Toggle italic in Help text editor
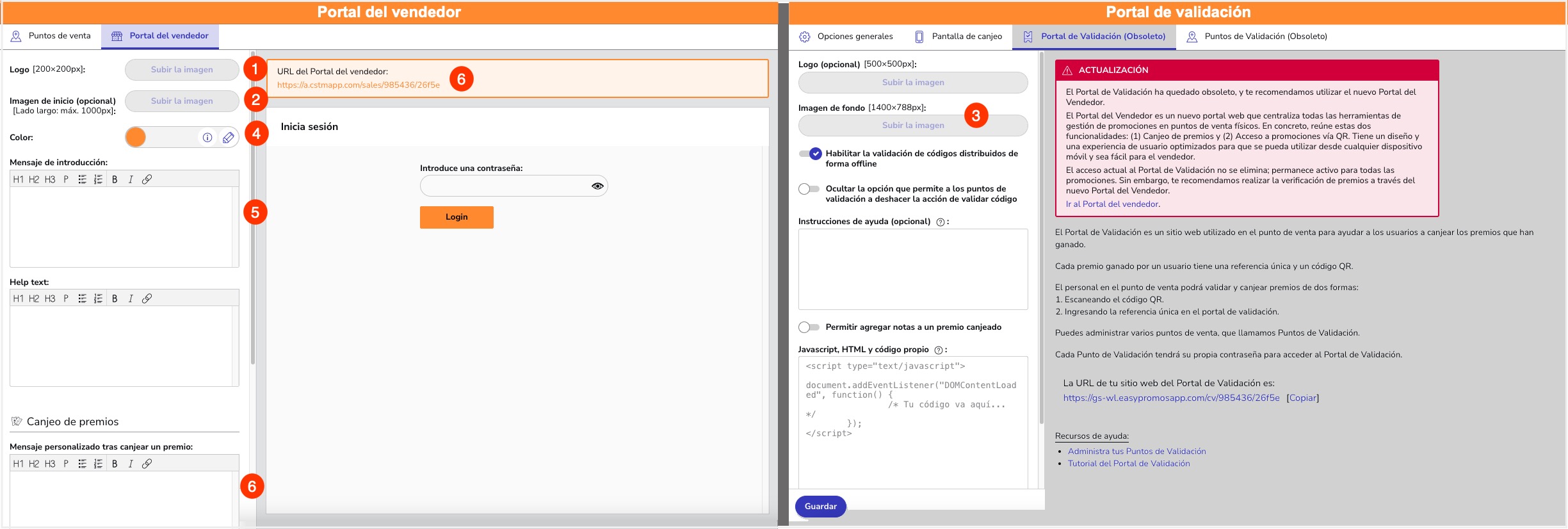 [x=131, y=298]
